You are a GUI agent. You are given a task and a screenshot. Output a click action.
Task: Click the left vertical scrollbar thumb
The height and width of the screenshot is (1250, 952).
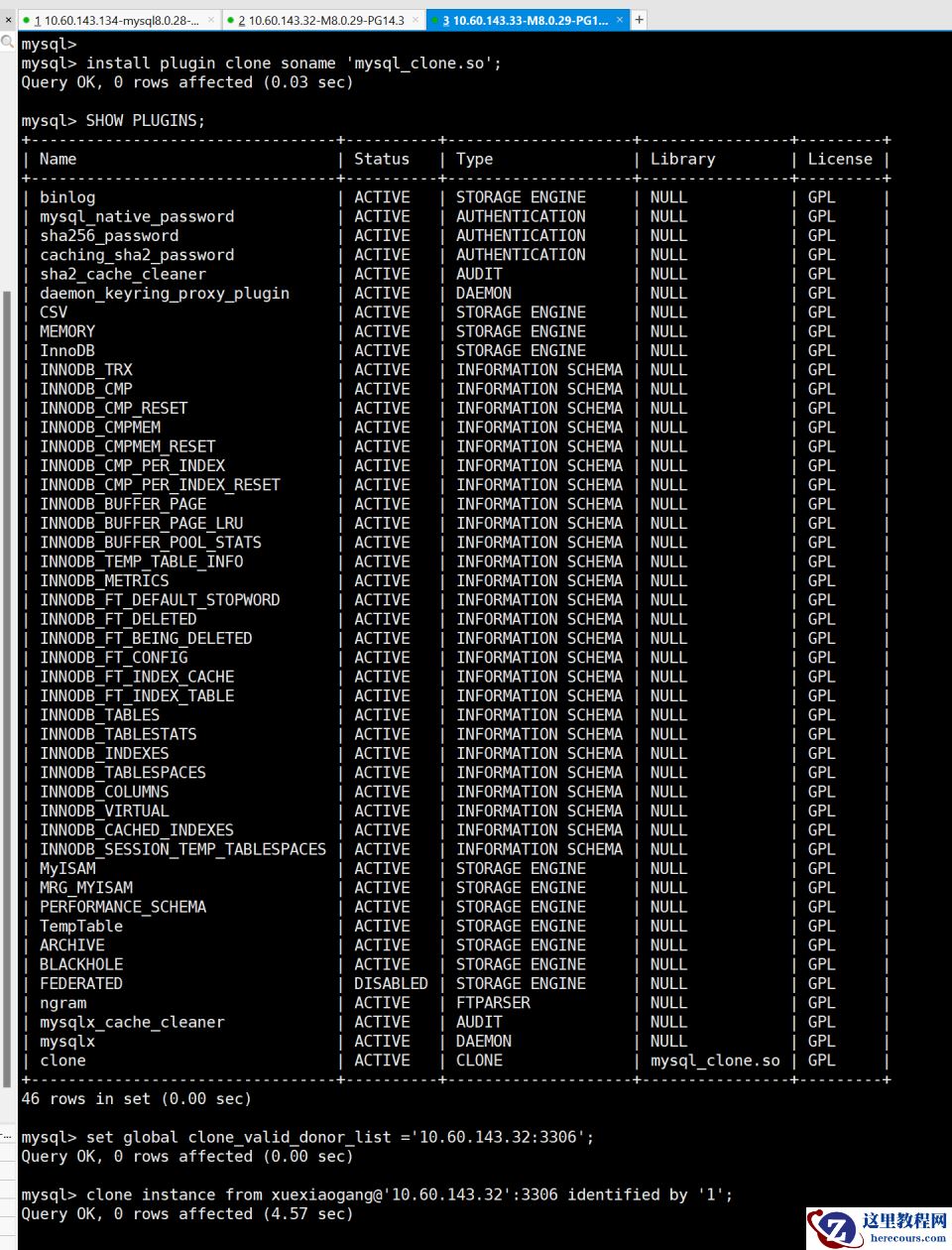point(8,694)
